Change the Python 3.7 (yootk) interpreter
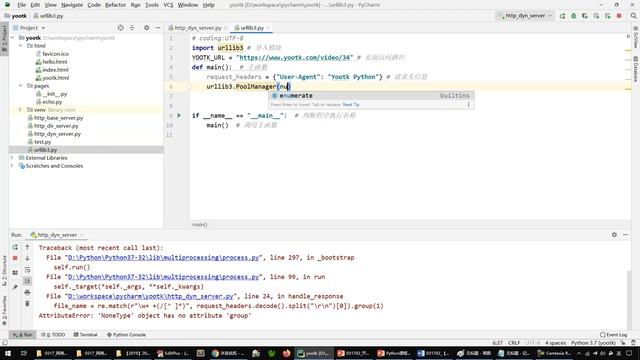Image resolution: width=640 pixels, height=360 pixels. (593, 343)
